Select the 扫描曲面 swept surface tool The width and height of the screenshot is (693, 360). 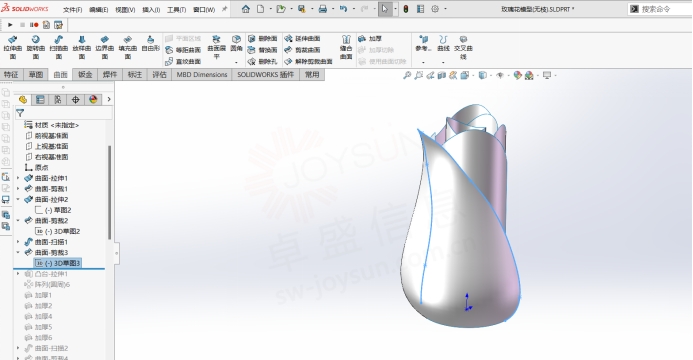coord(59,47)
